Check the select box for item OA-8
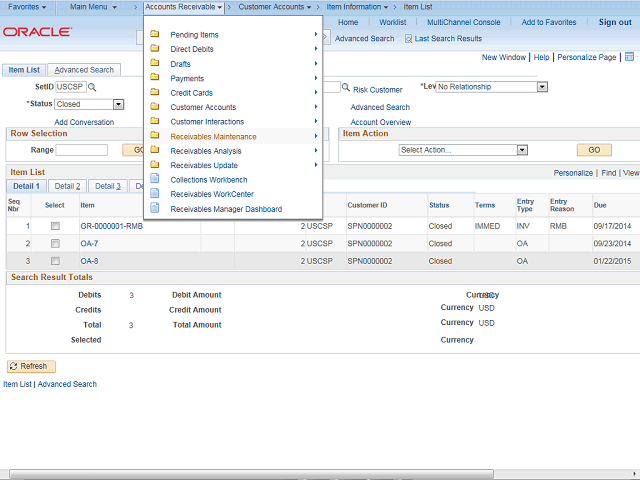 point(54,261)
